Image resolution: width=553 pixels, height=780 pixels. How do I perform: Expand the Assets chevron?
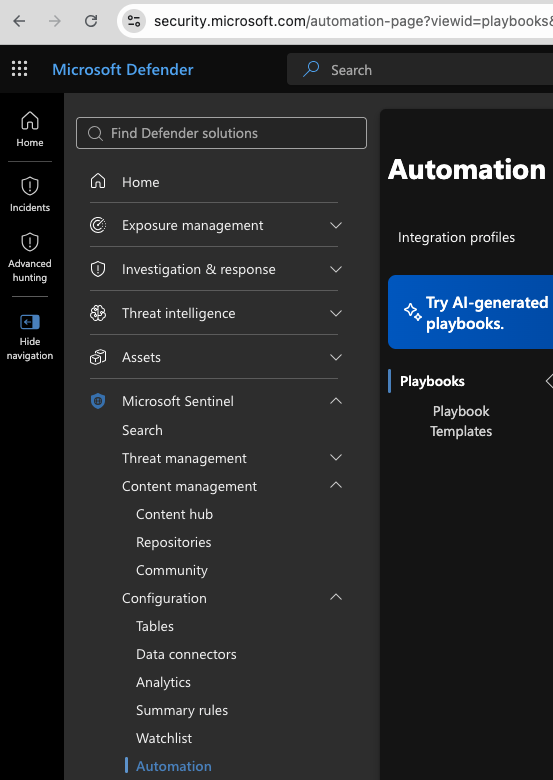click(x=336, y=357)
